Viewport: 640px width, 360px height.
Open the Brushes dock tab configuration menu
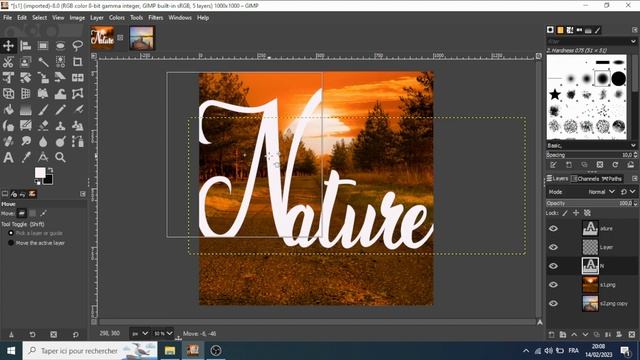pyautogui.click(x=634, y=30)
